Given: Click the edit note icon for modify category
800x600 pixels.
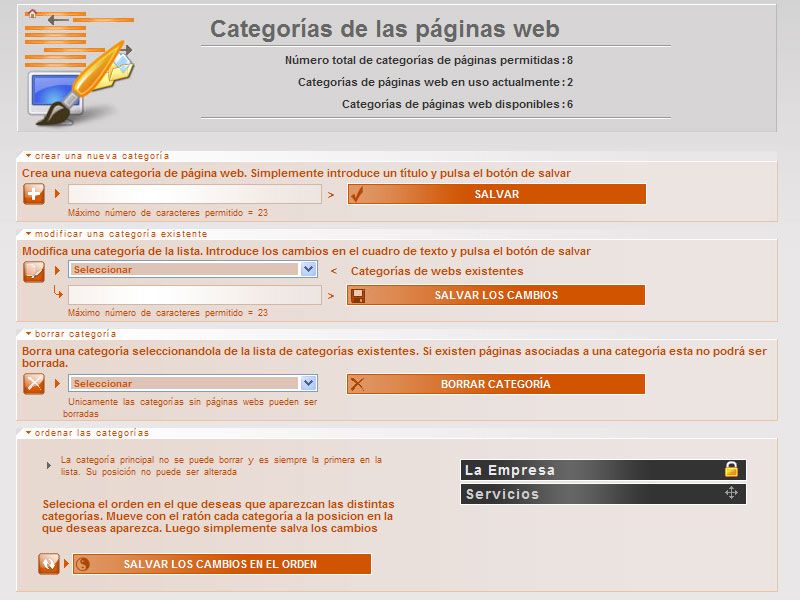Looking at the screenshot, I should click(34, 271).
